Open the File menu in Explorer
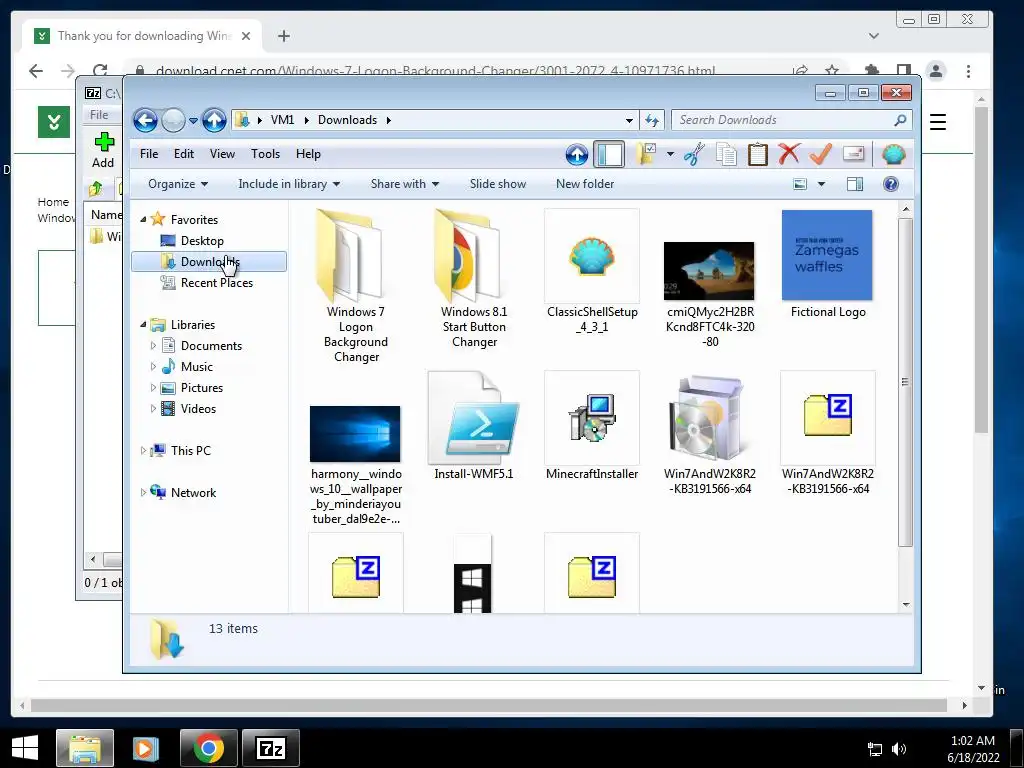1024x768 pixels. coord(149,154)
